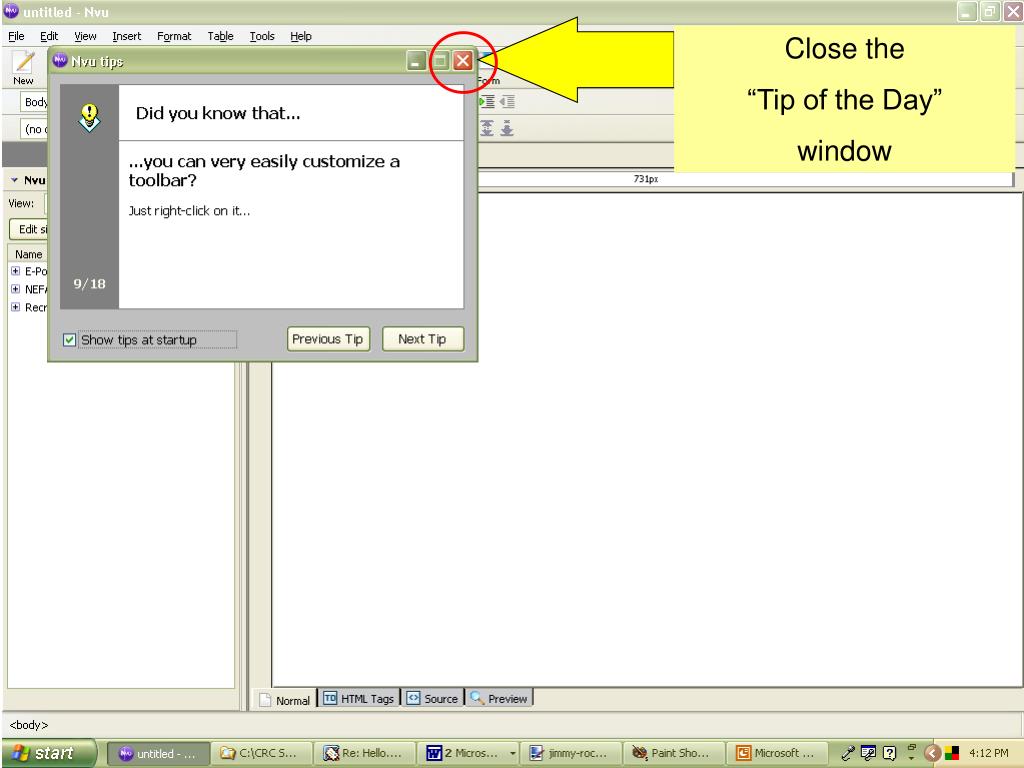Show the Next Tip
1024x768 pixels.
pyautogui.click(x=423, y=339)
